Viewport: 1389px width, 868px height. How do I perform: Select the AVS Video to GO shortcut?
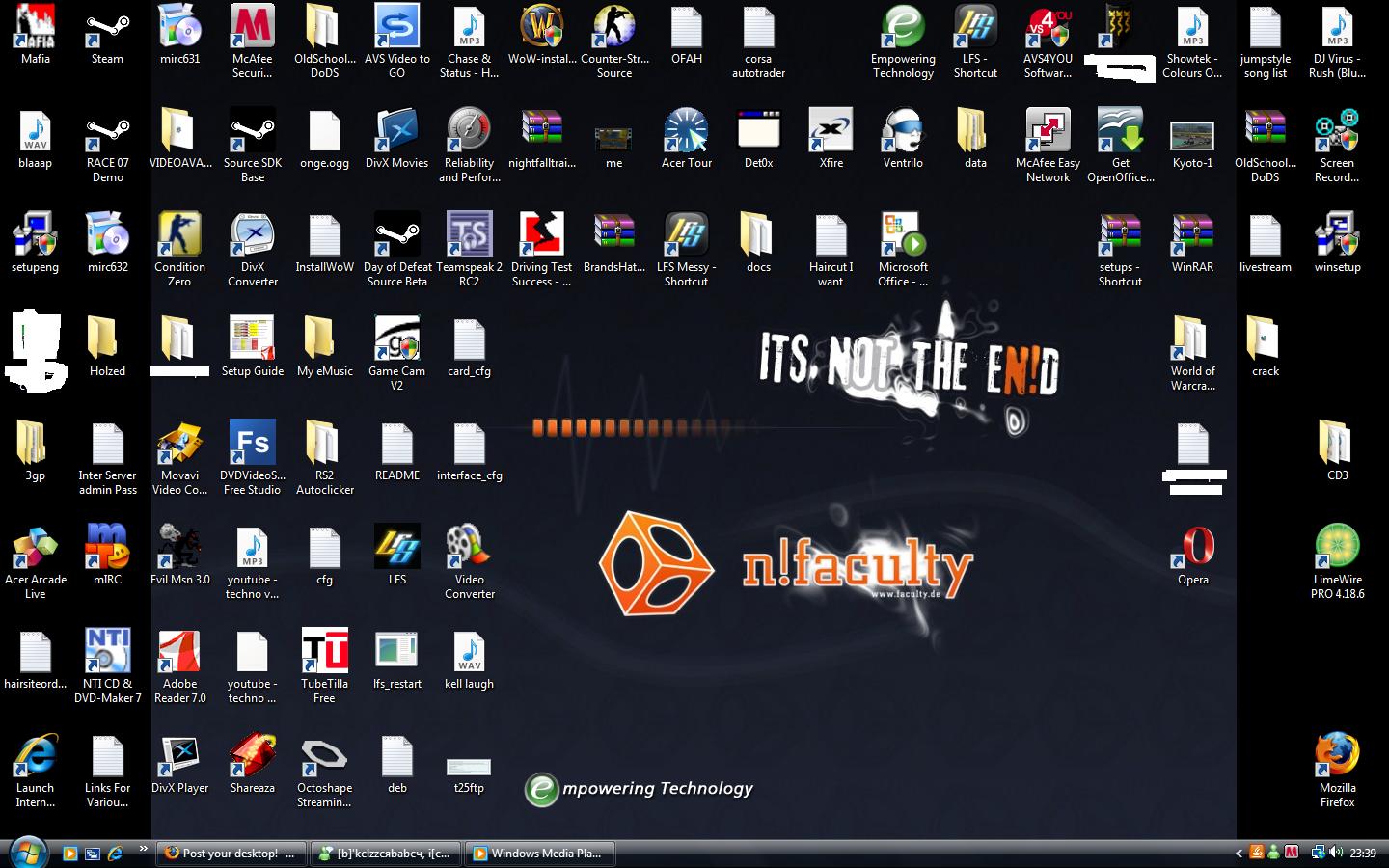click(x=396, y=41)
